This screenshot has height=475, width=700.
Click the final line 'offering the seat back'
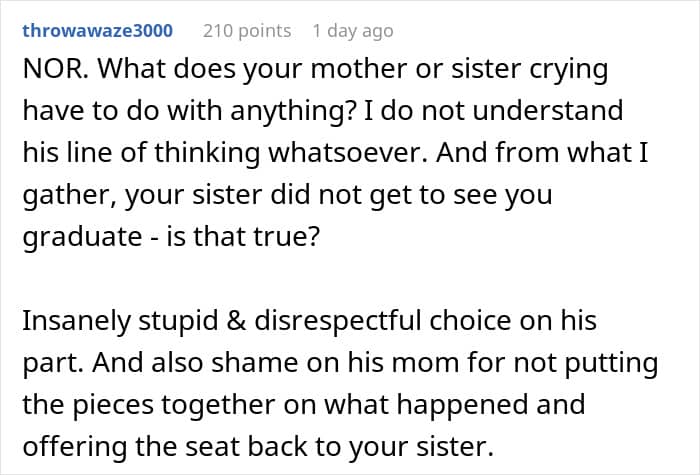pyautogui.click(x=258, y=446)
